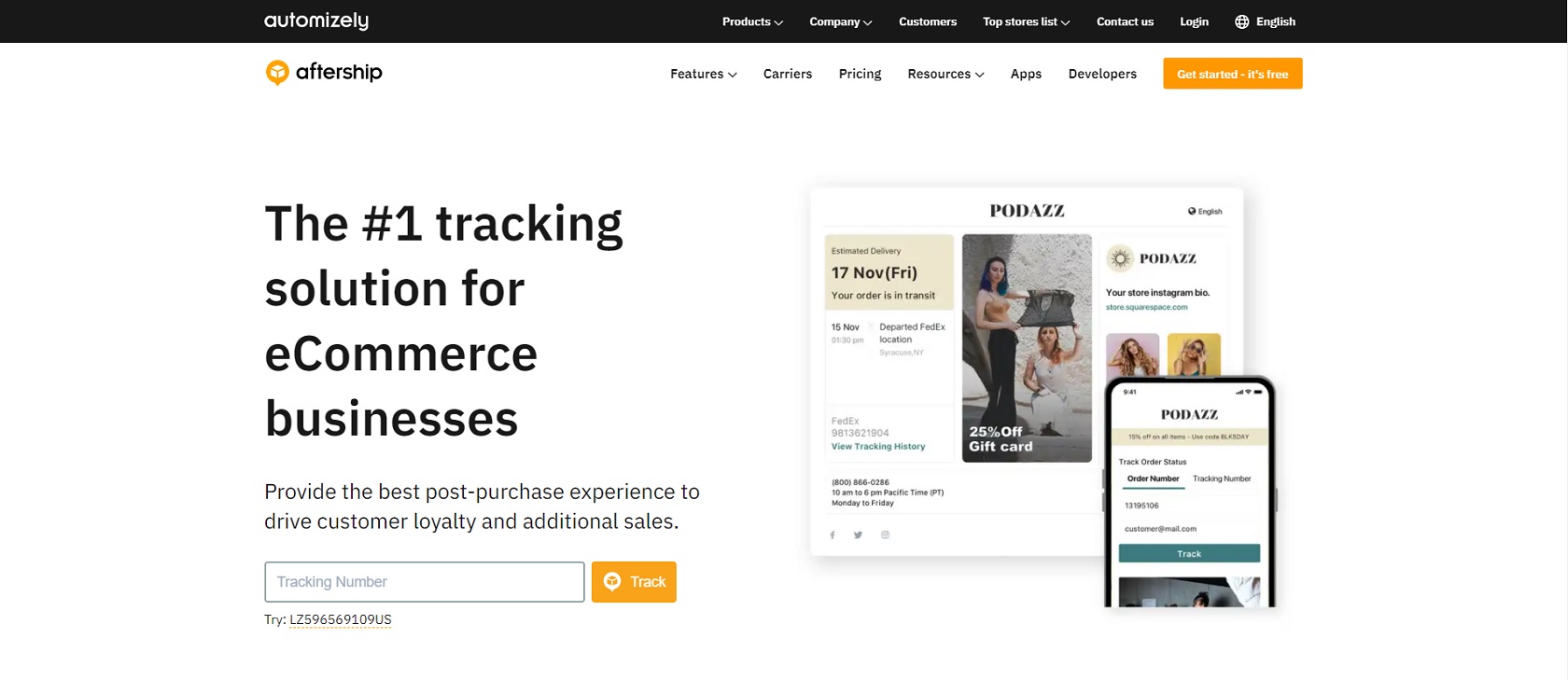This screenshot has width=1568, height=680.
Task: Click the Podazz sun logo icon
Action: tap(1120, 258)
